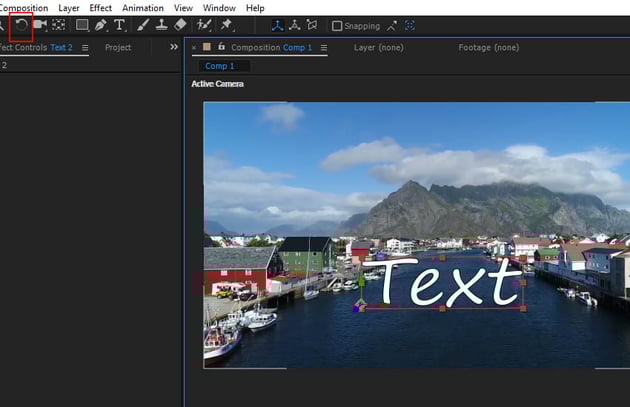Select the Rectangle shape tool
Image resolution: width=630 pixels, height=407 pixels.
pos(82,24)
